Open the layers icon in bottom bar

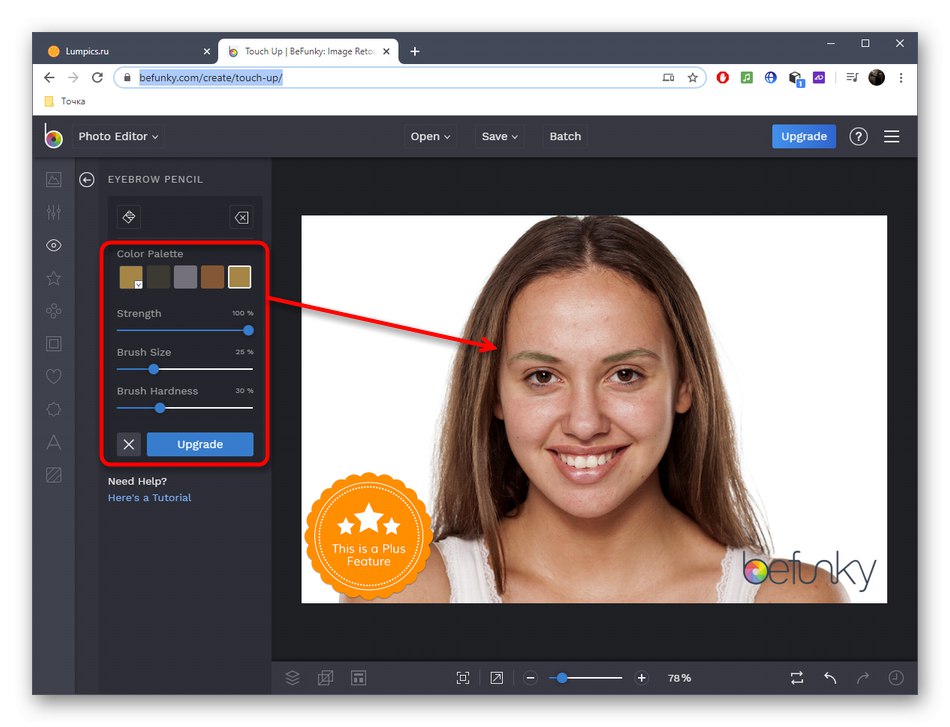click(292, 678)
